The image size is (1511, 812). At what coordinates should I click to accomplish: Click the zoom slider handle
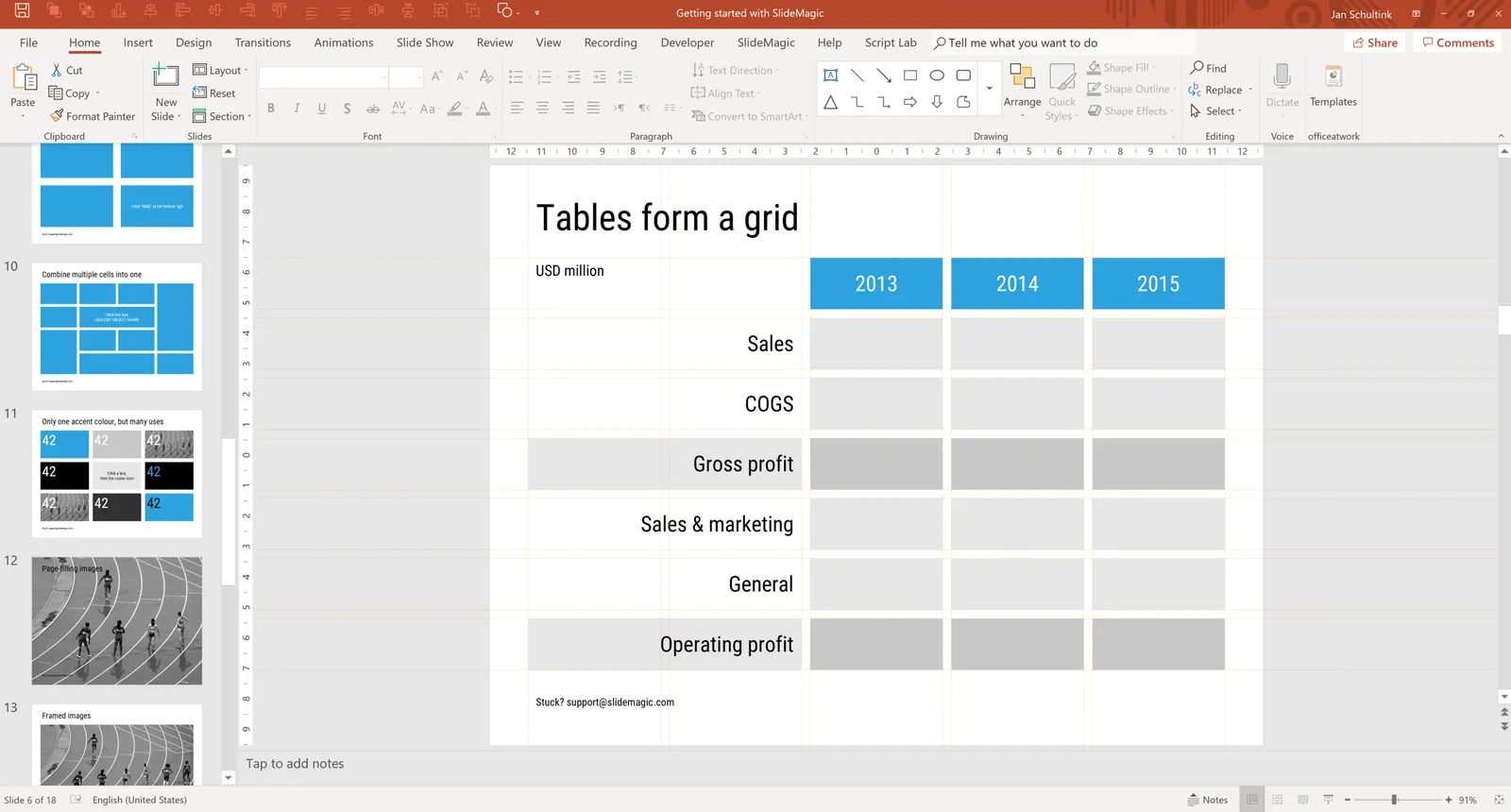pyautogui.click(x=1394, y=800)
